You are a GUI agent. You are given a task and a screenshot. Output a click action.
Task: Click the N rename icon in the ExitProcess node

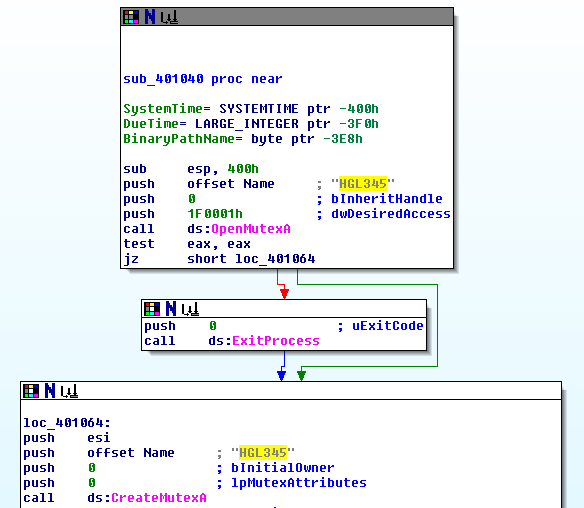click(x=171, y=309)
